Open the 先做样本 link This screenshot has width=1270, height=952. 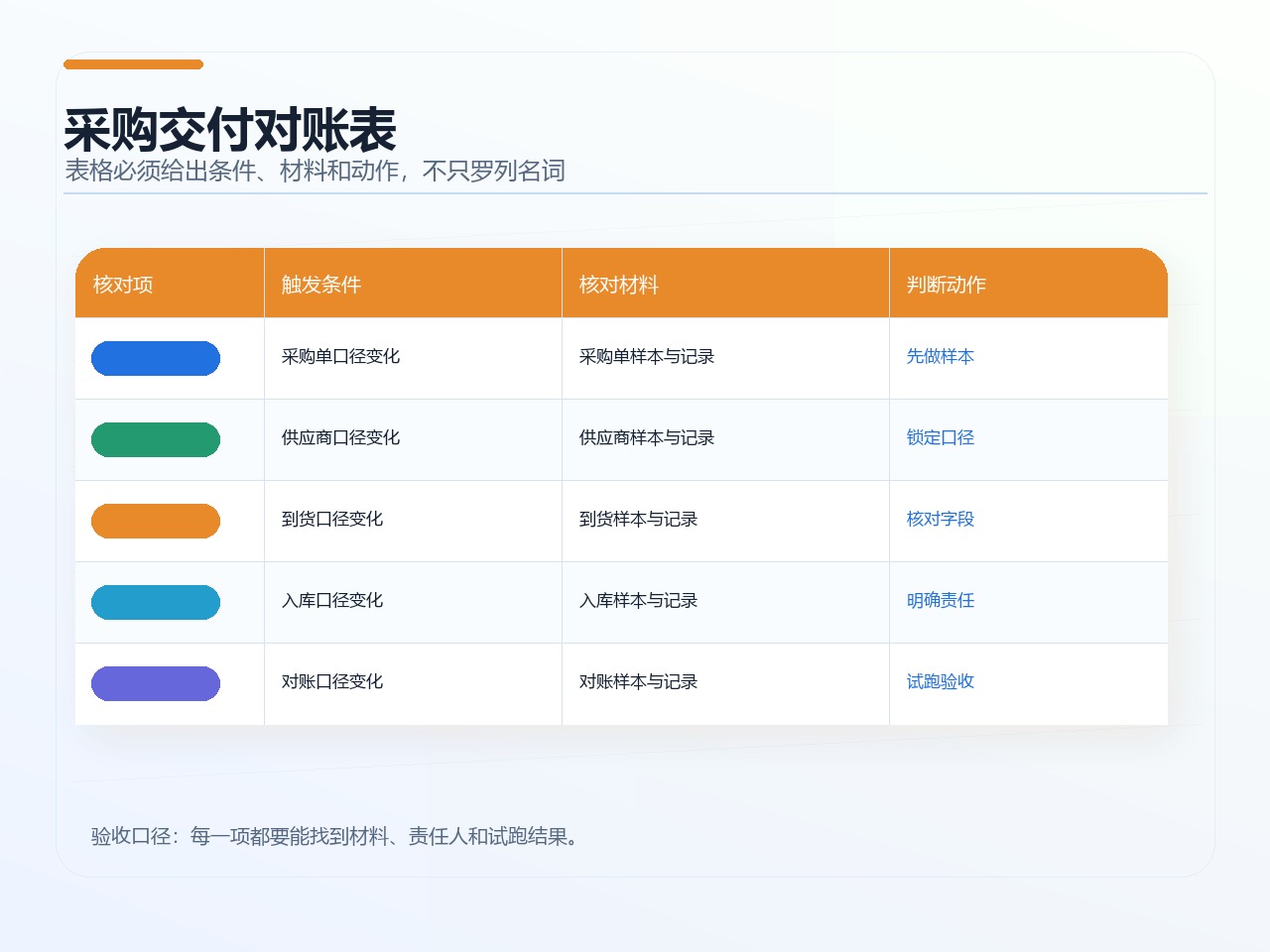click(941, 356)
